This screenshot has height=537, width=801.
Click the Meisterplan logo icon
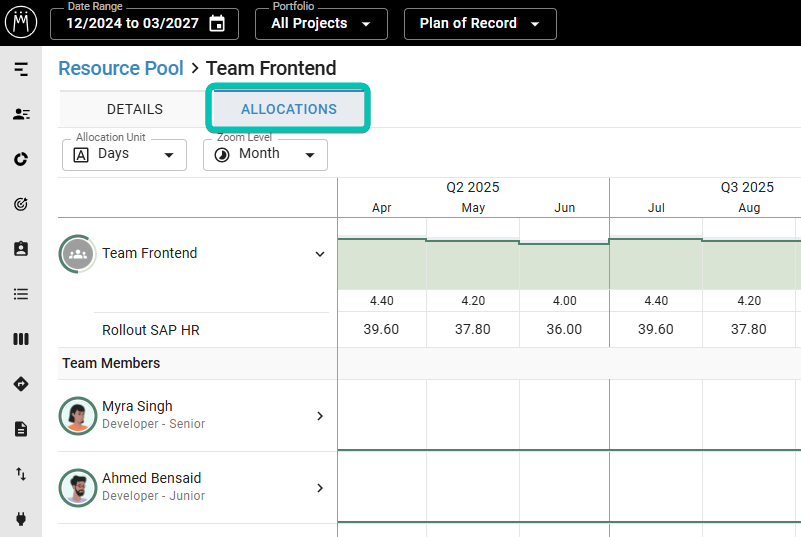21,22
